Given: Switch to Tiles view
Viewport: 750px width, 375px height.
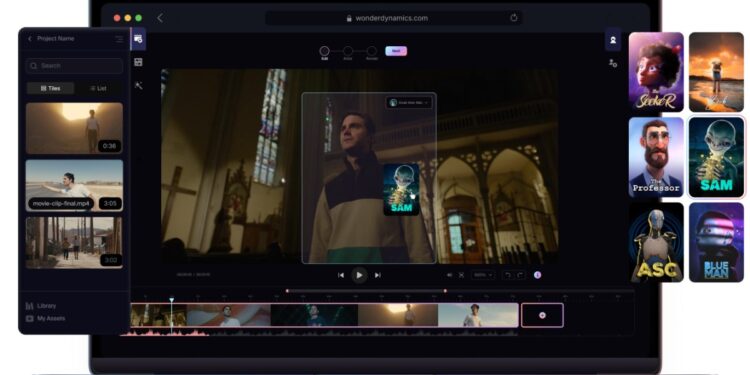Looking at the screenshot, I should tap(50, 88).
